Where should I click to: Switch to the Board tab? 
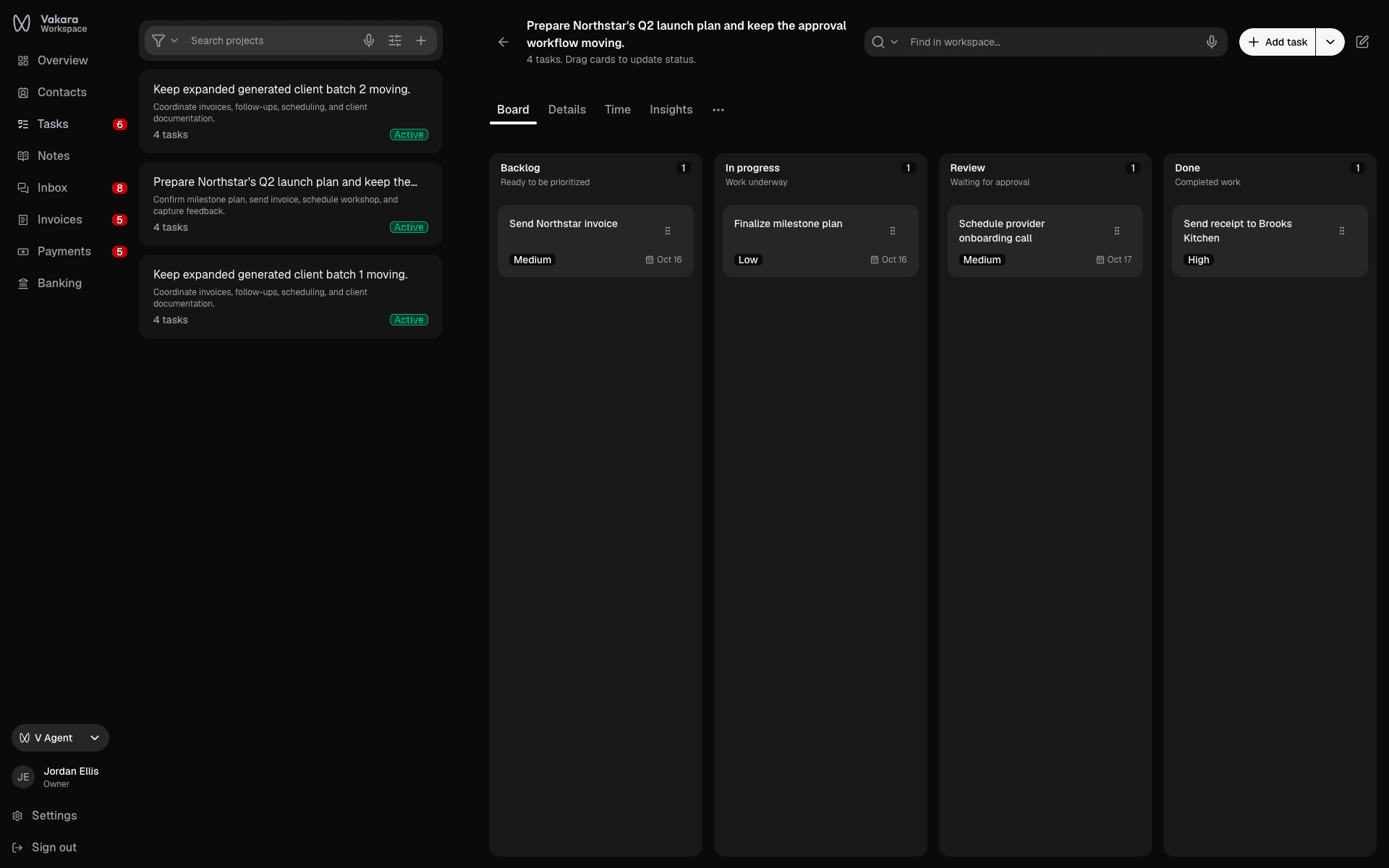pyautogui.click(x=513, y=110)
